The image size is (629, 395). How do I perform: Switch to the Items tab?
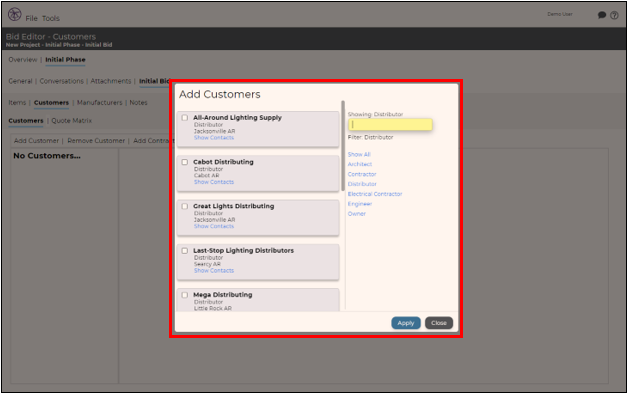pyautogui.click(x=17, y=103)
